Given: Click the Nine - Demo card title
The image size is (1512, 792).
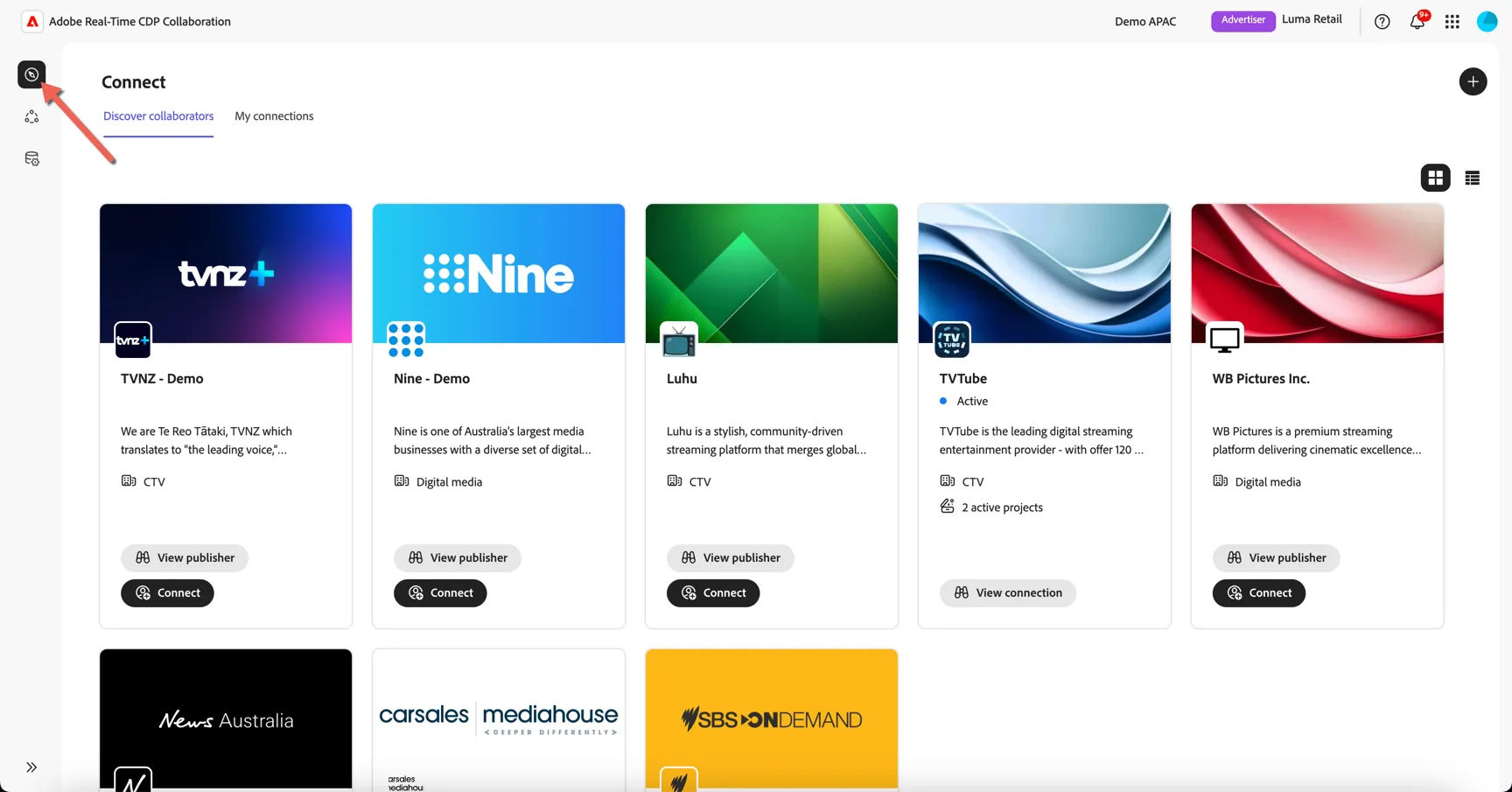Looking at the screenshot, I should pos(431,378).
